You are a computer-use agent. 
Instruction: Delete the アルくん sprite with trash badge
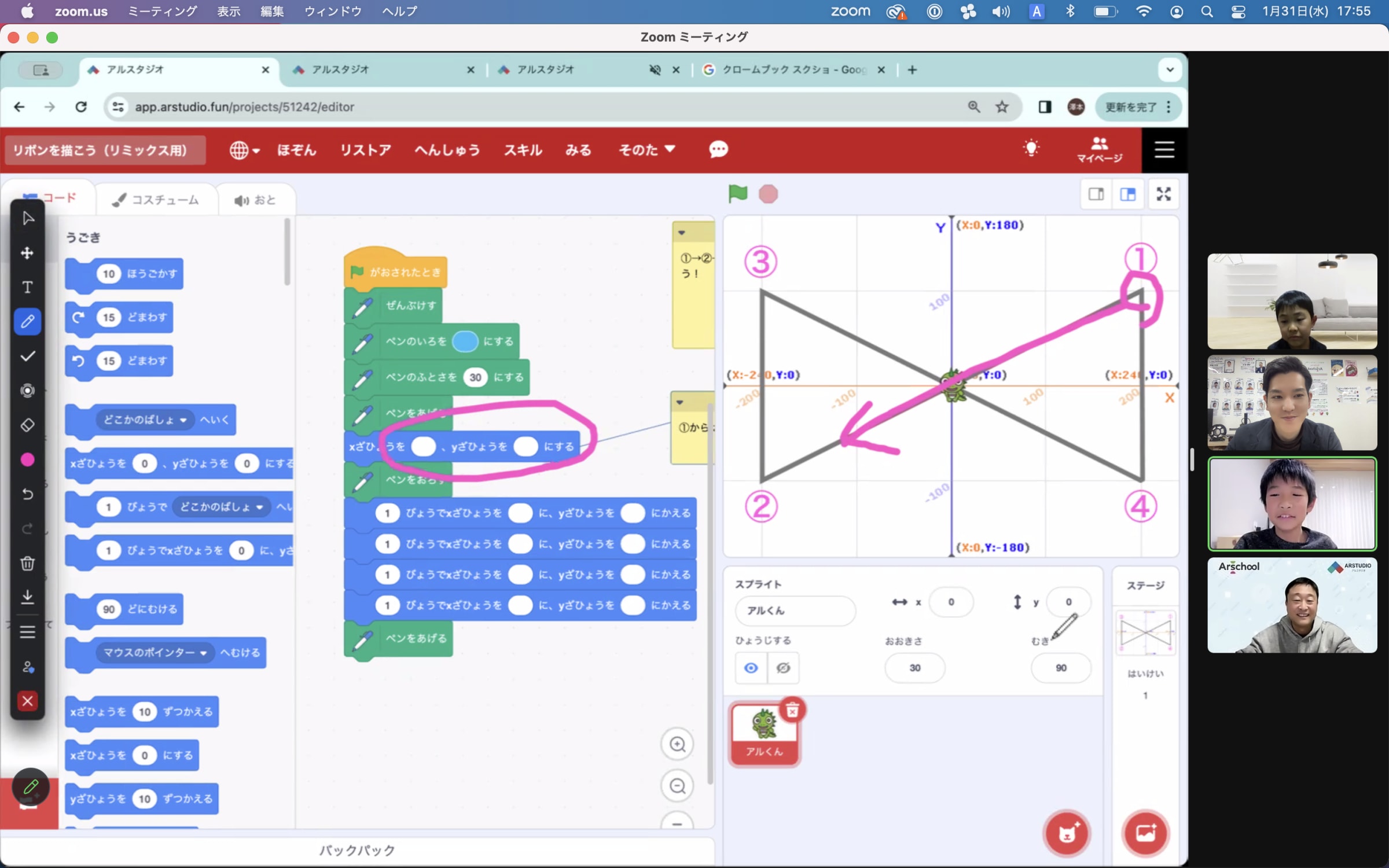coord(792,711)
